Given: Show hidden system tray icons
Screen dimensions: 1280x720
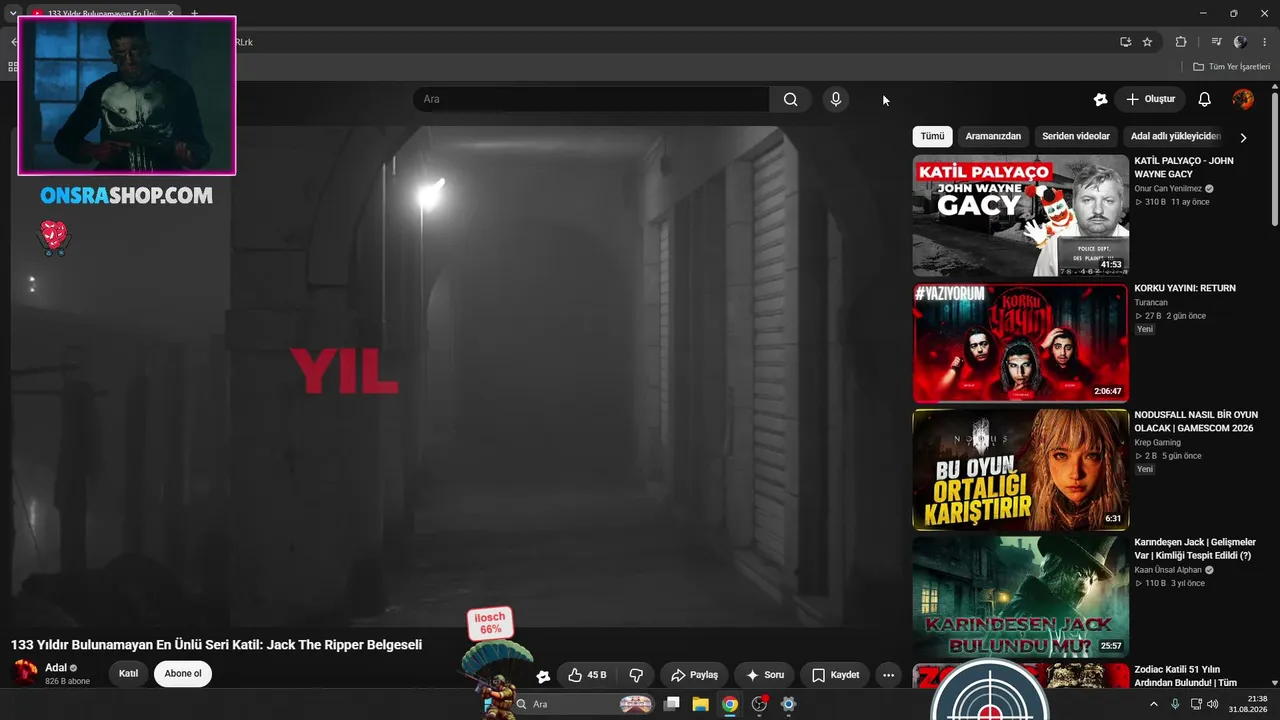Looking at the screenshot, I should coord(1154,704).
